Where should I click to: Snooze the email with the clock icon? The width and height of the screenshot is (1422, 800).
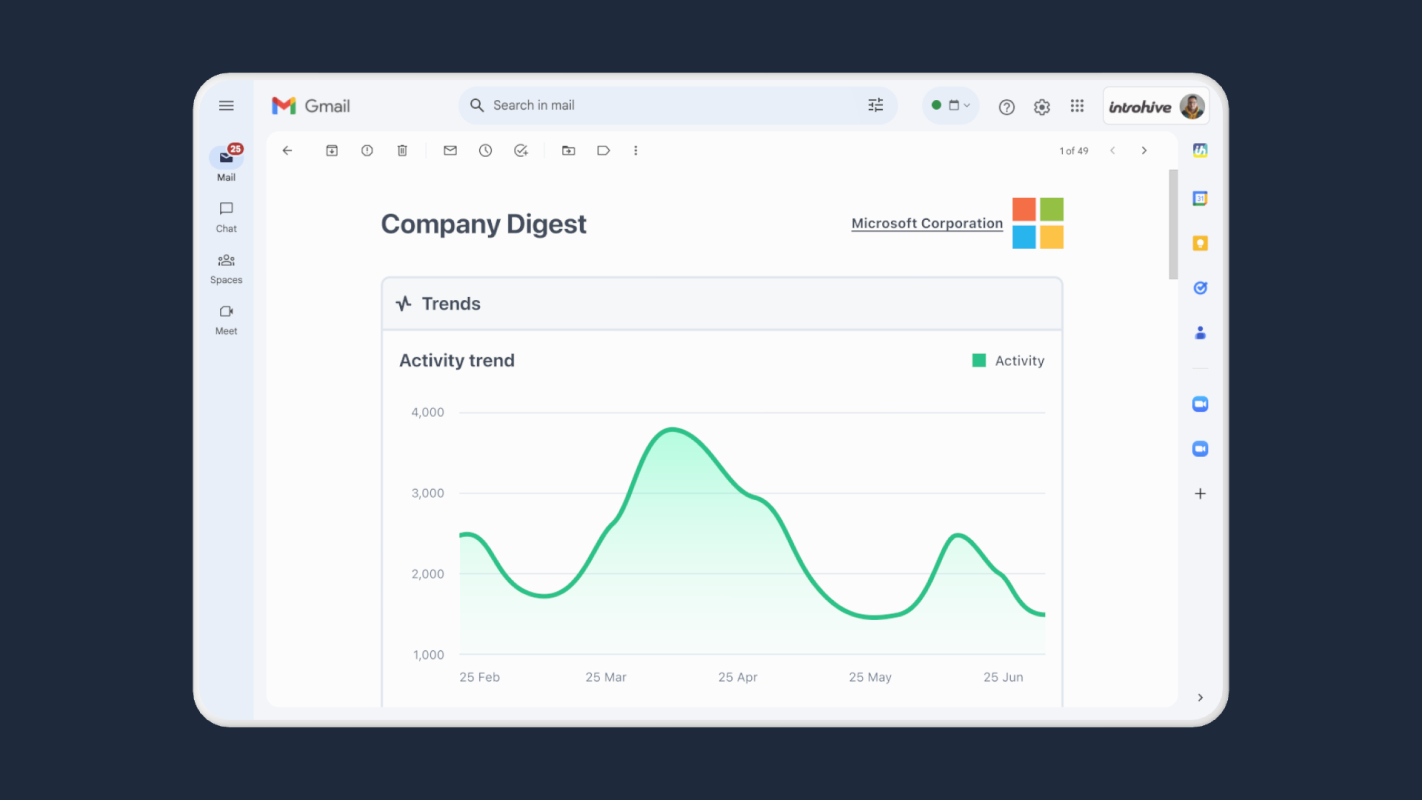click(x=485, y=151)
